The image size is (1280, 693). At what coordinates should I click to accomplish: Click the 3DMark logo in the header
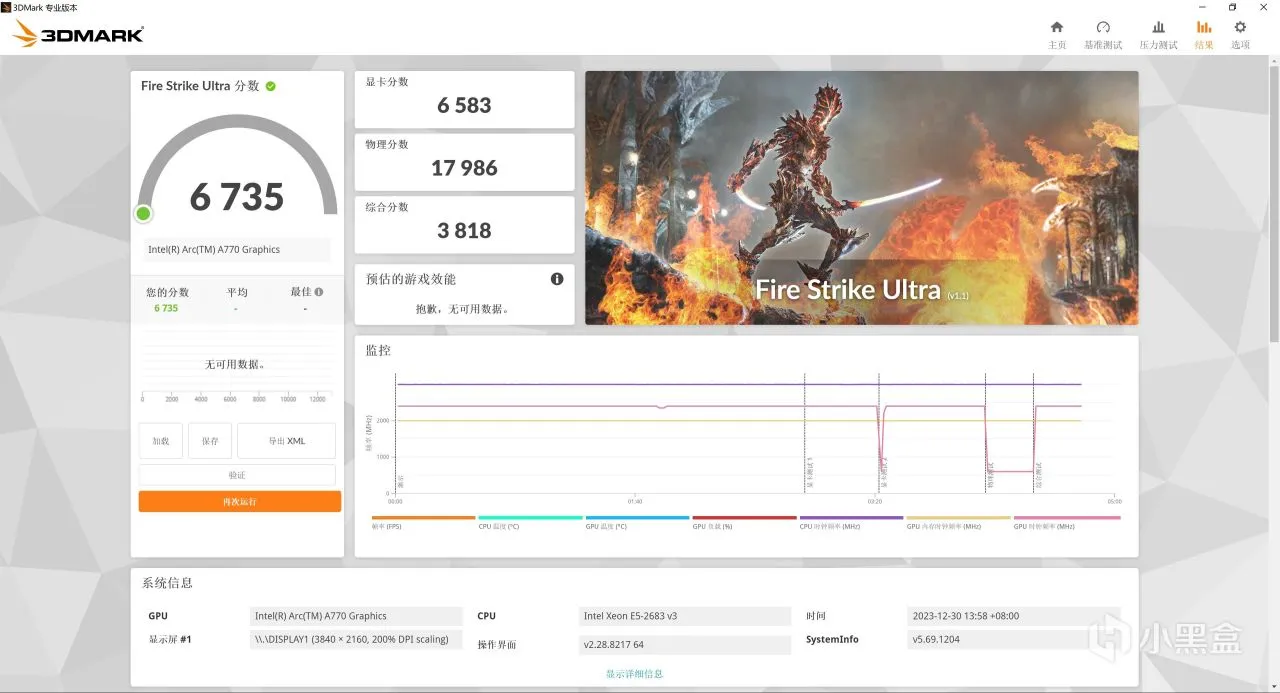pos(79,34)
